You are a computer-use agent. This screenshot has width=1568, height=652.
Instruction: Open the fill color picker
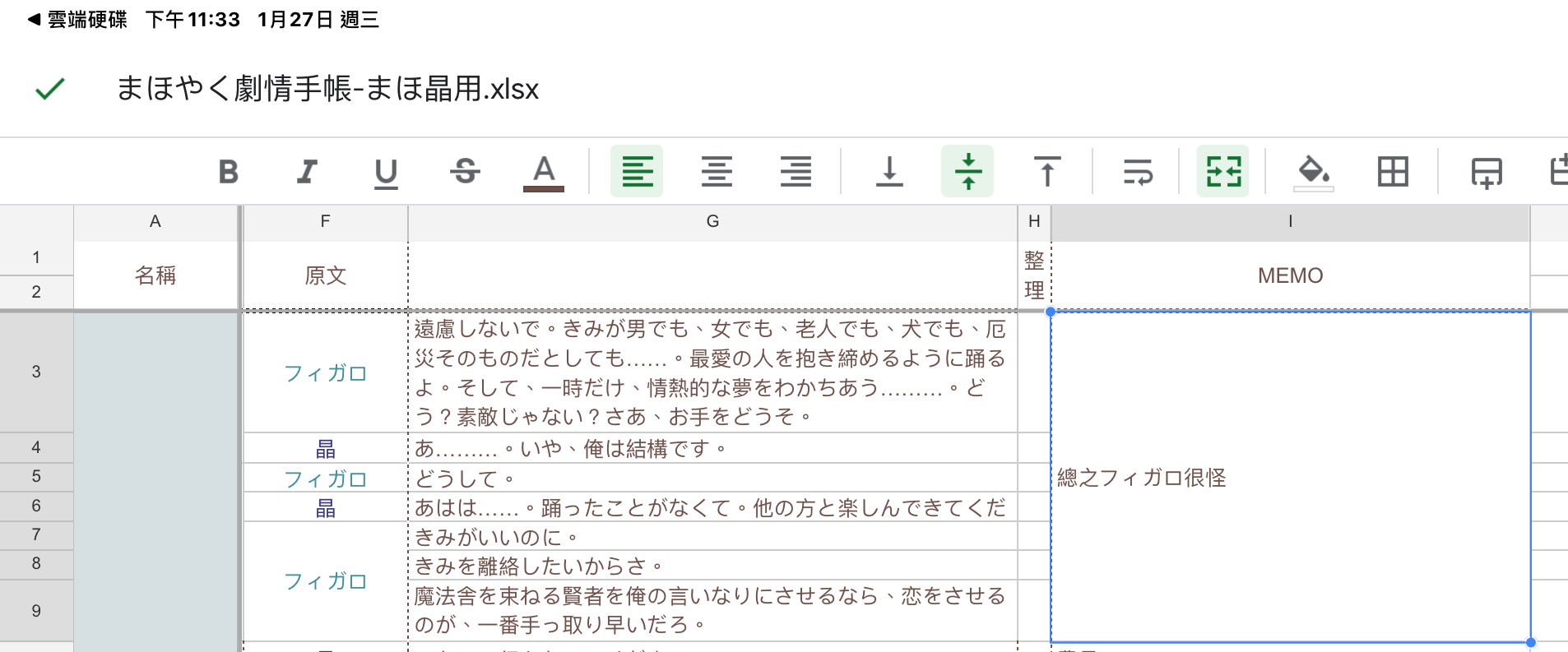[x=1314, y=172]
